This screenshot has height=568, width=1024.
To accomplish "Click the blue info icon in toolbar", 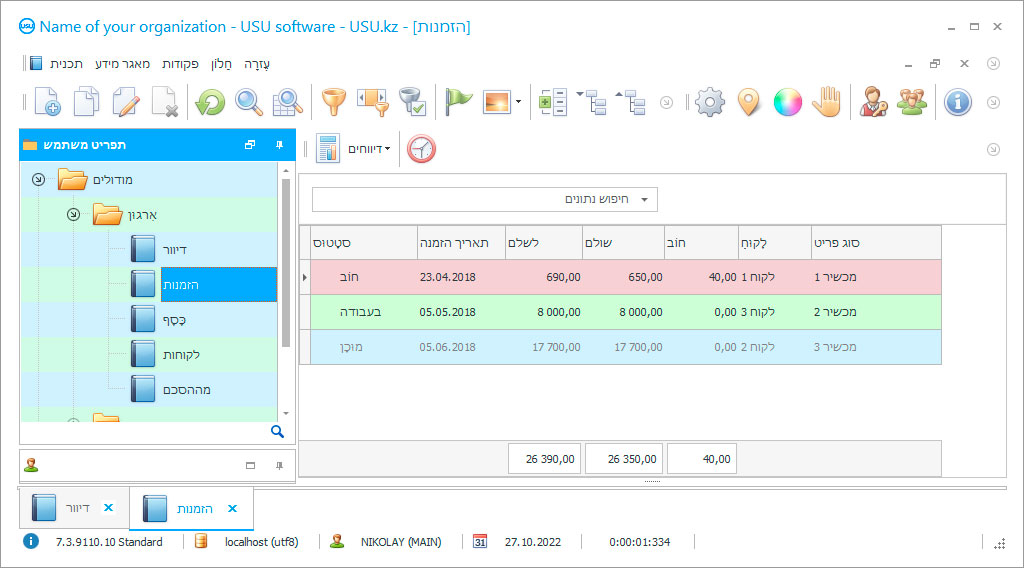I will coord(958,102).
